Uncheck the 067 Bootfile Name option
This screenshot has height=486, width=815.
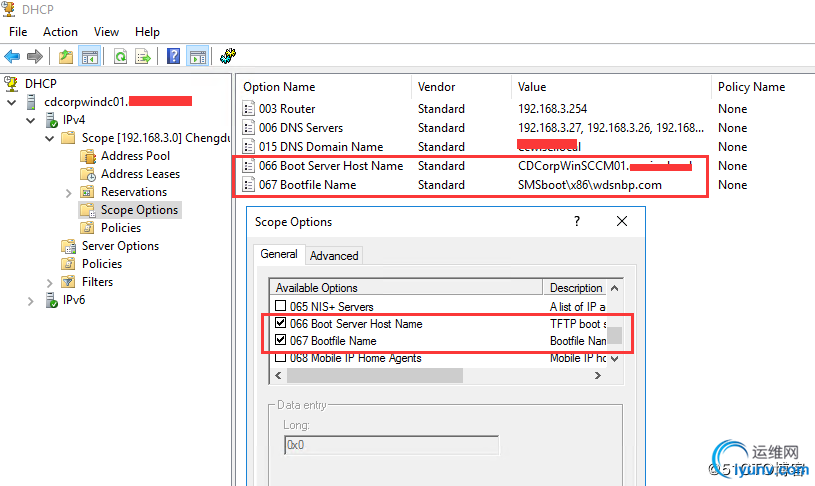280,341
